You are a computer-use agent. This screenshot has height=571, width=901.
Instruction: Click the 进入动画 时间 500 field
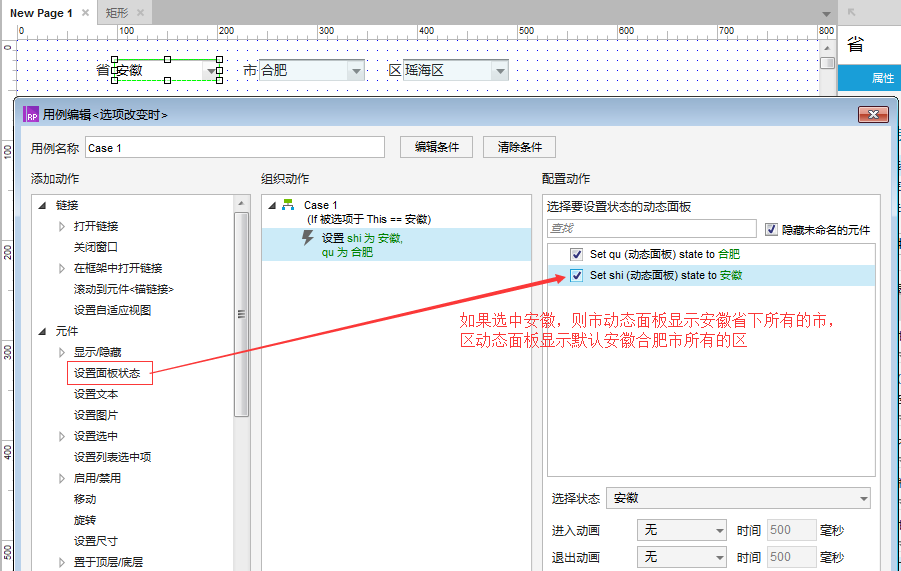click(791, 530)
